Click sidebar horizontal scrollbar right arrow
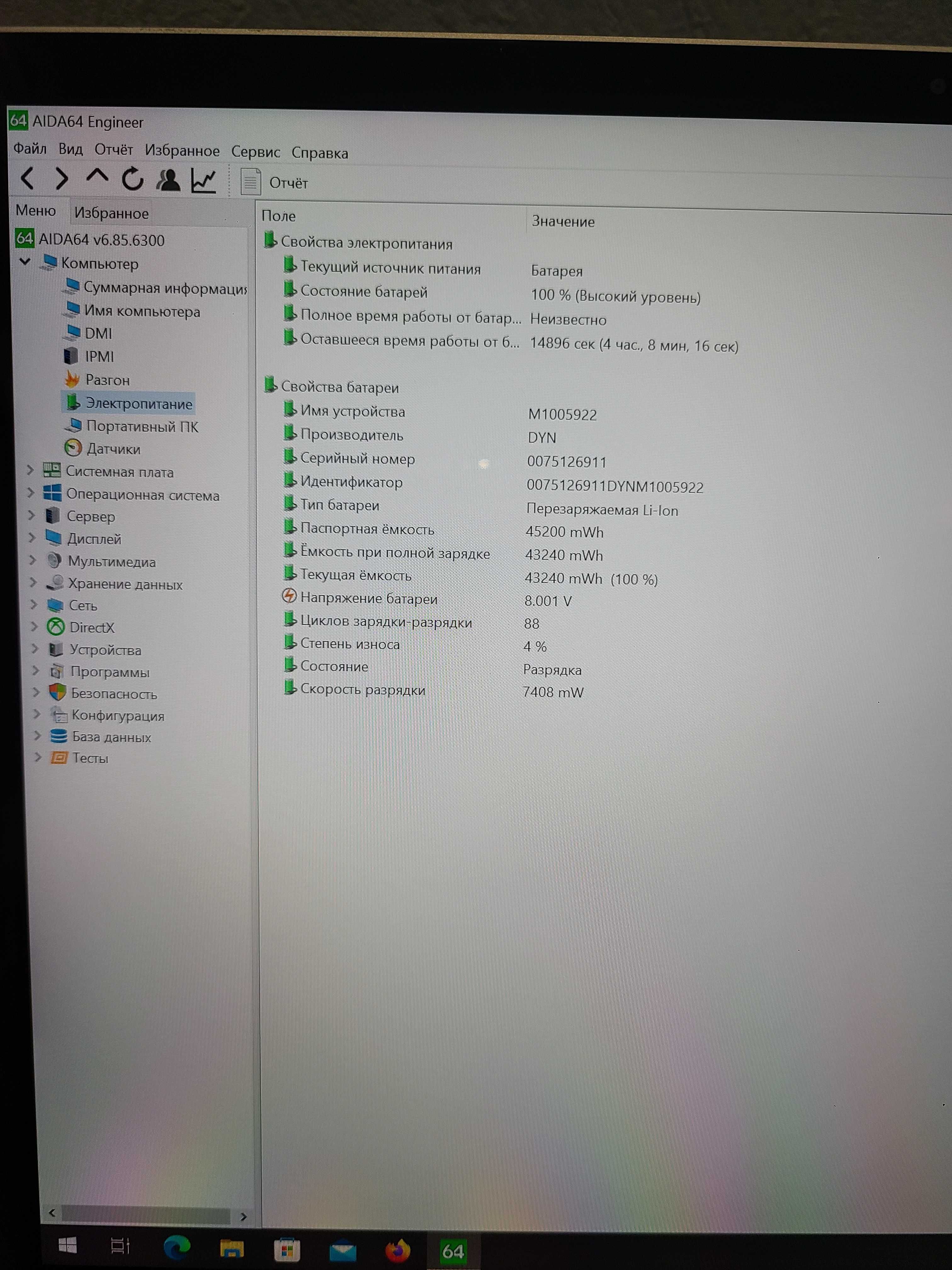952x1270 pixels. pyautogui.click(x=243, y=1216)
